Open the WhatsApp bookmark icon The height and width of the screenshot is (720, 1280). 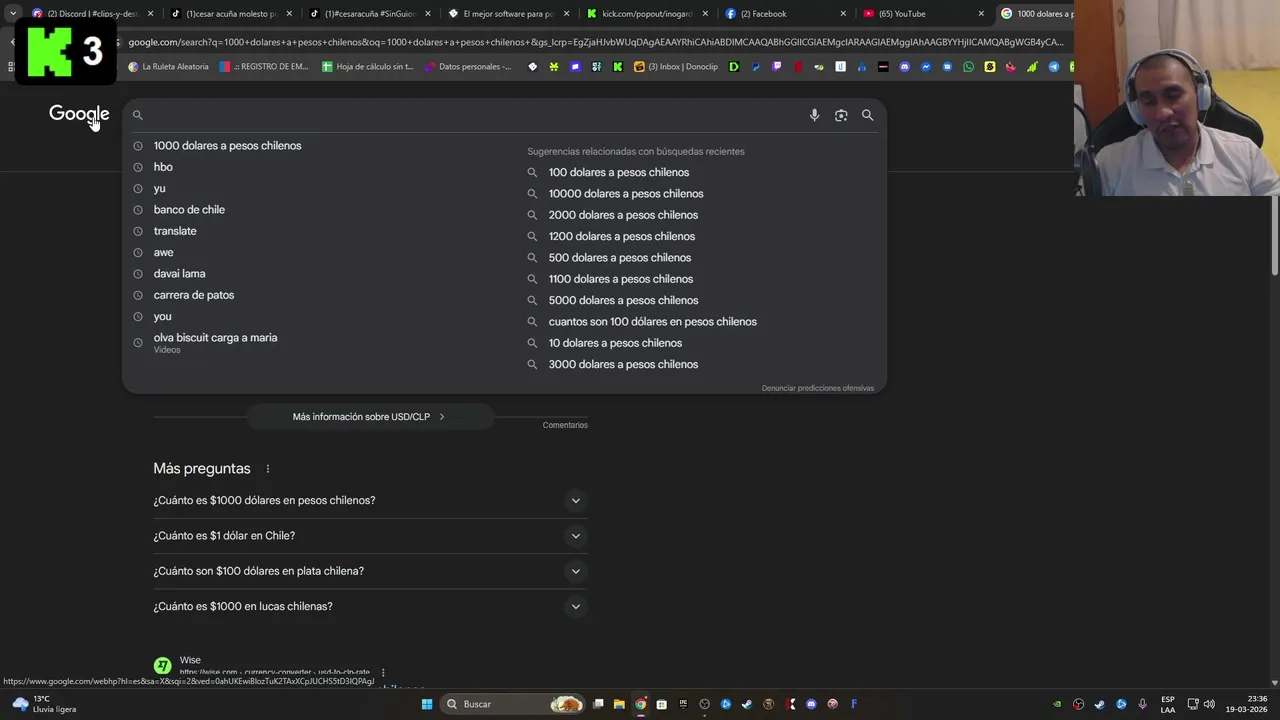point(968,67)
